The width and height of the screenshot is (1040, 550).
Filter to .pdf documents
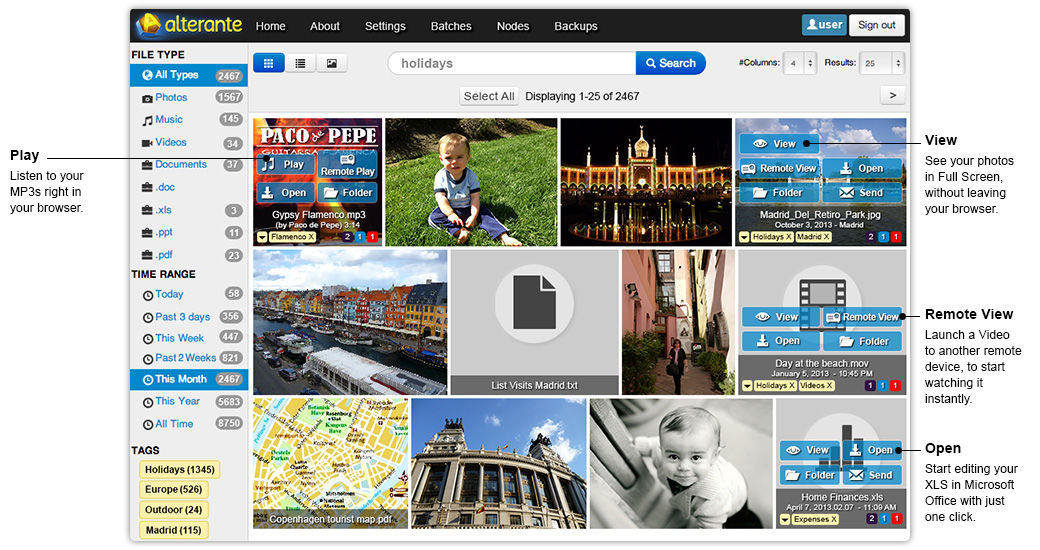click(x=189, y=255)
